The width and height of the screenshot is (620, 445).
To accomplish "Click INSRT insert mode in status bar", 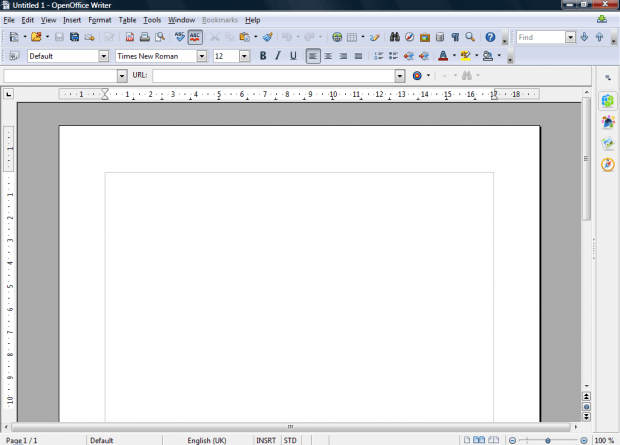I will tap(266, 440).
